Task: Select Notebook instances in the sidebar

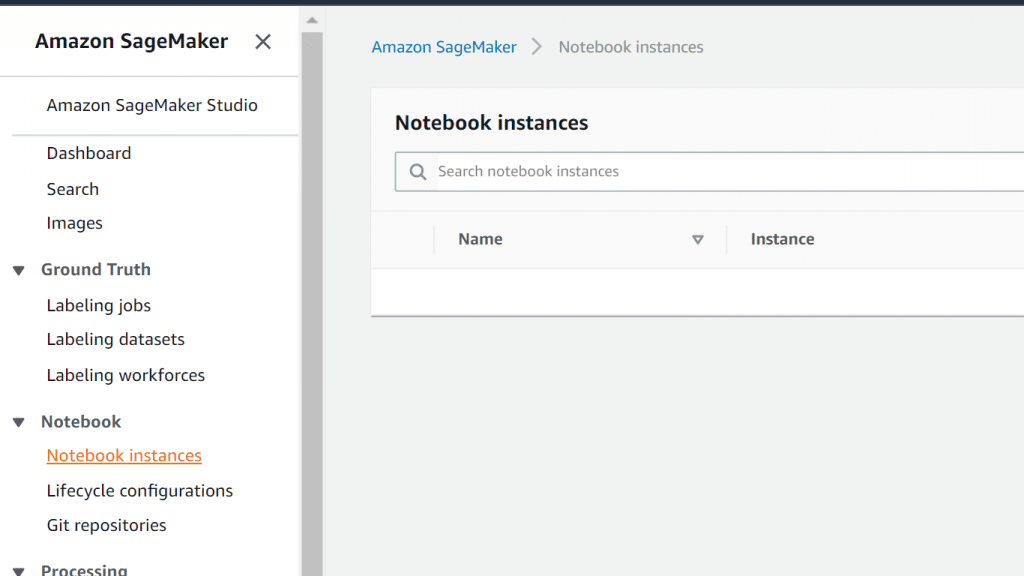Action: pos(124,455)
